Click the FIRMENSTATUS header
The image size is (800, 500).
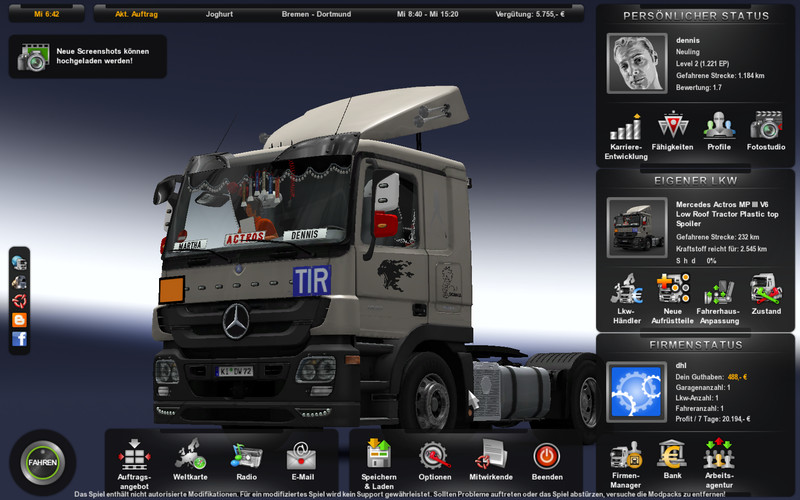pos(696,345)
